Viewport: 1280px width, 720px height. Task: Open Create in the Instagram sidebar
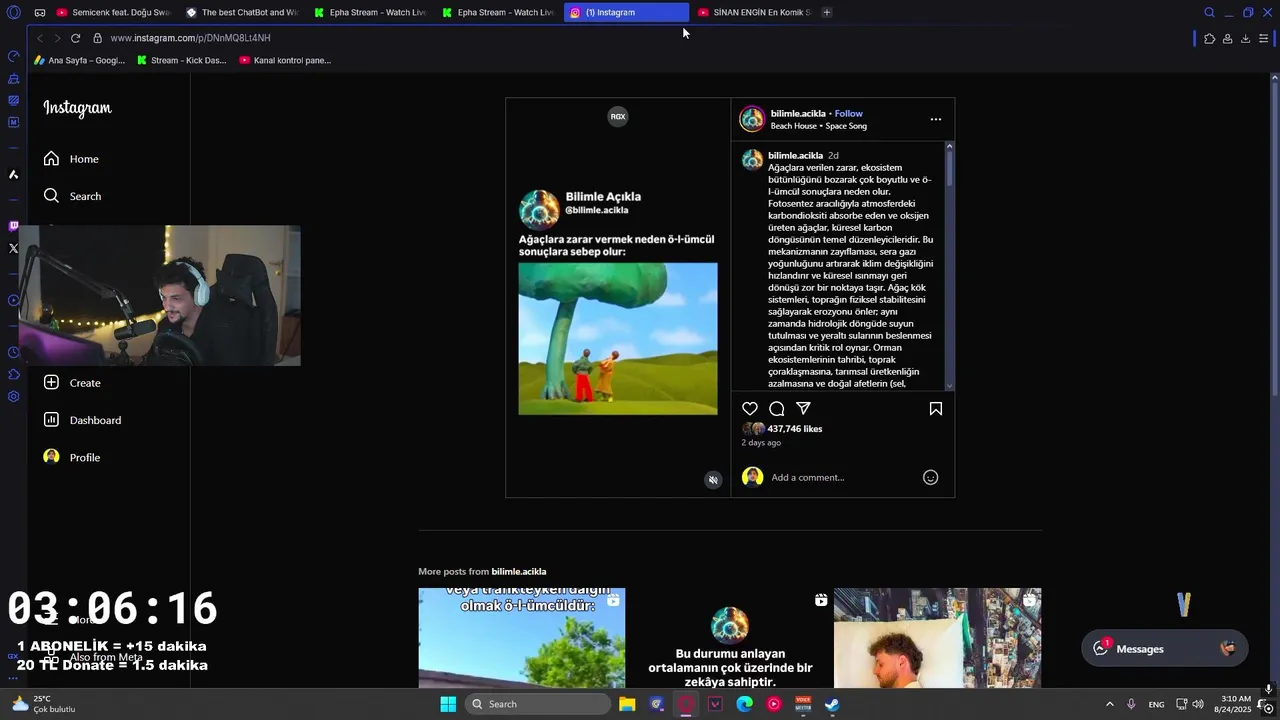[72, 383]
